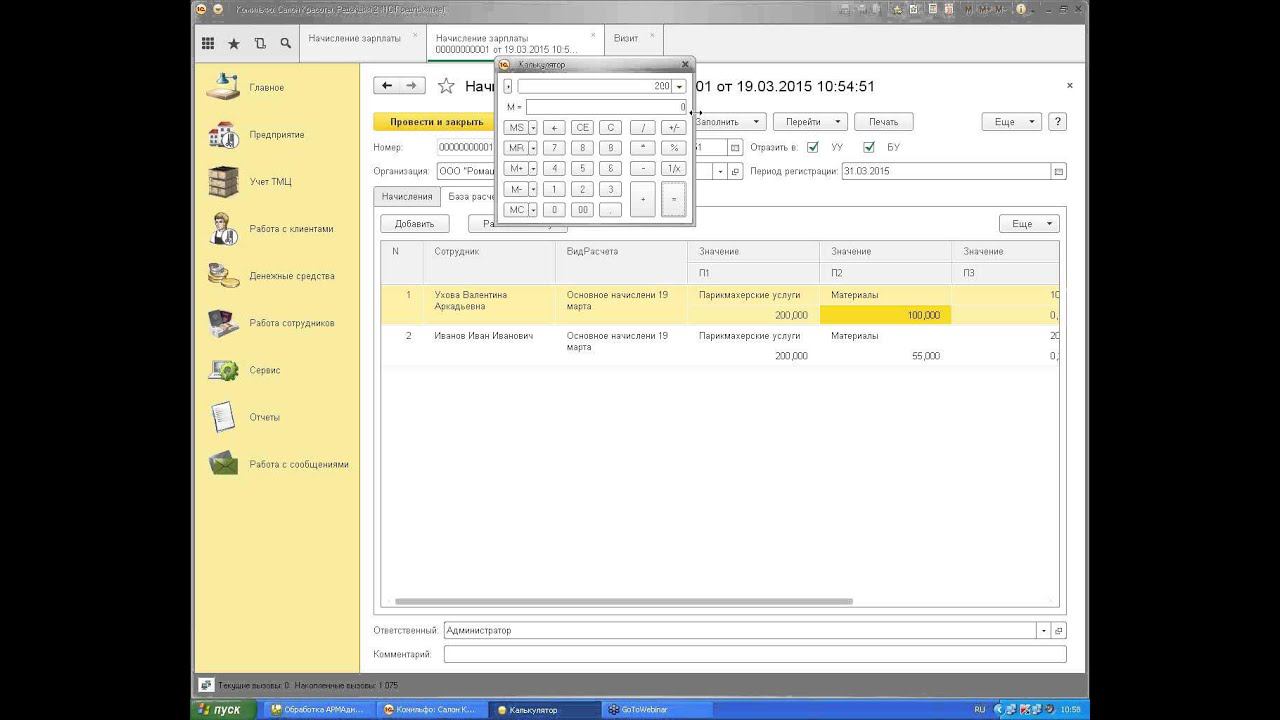
Task: Click the RU language indicator in tray
Action: [979, 710]
